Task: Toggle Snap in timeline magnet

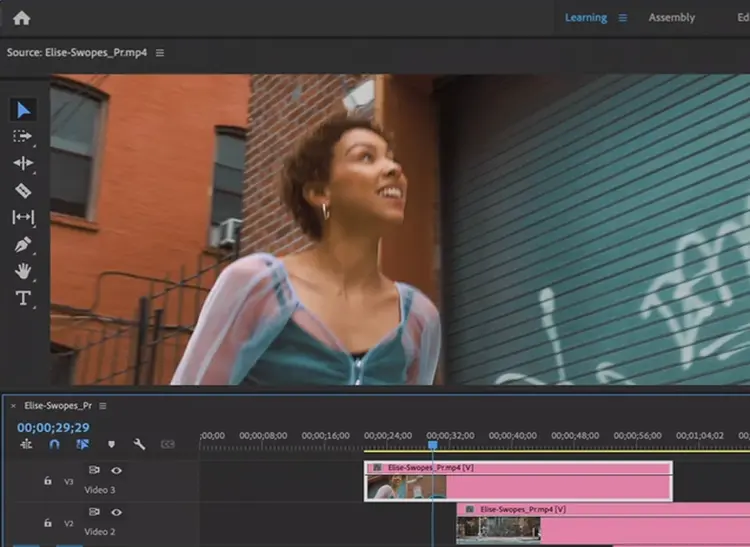Action: pos(54,444)
